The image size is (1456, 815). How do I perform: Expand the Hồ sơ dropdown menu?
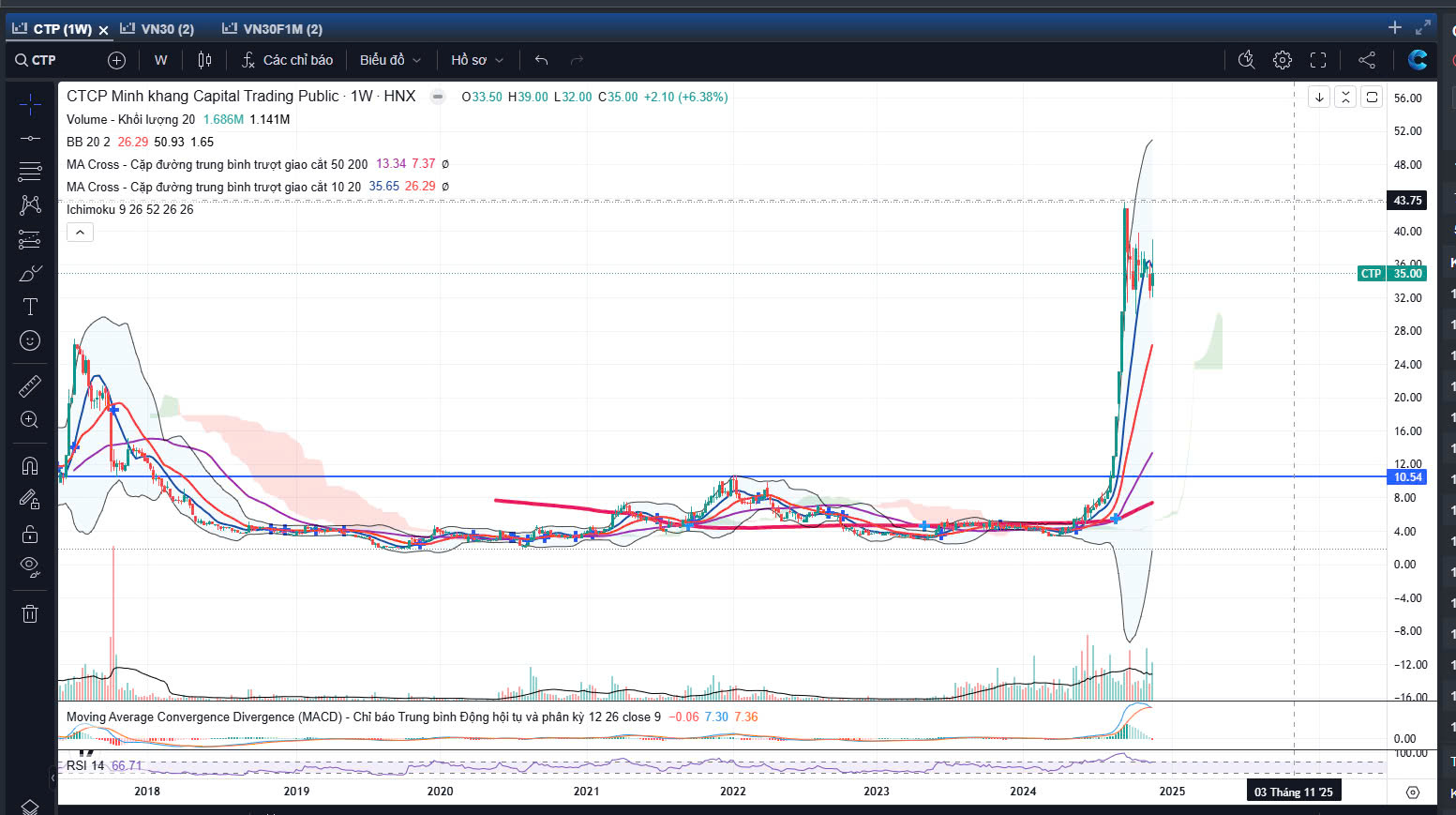pyautogui.click(x=477, y=60)
